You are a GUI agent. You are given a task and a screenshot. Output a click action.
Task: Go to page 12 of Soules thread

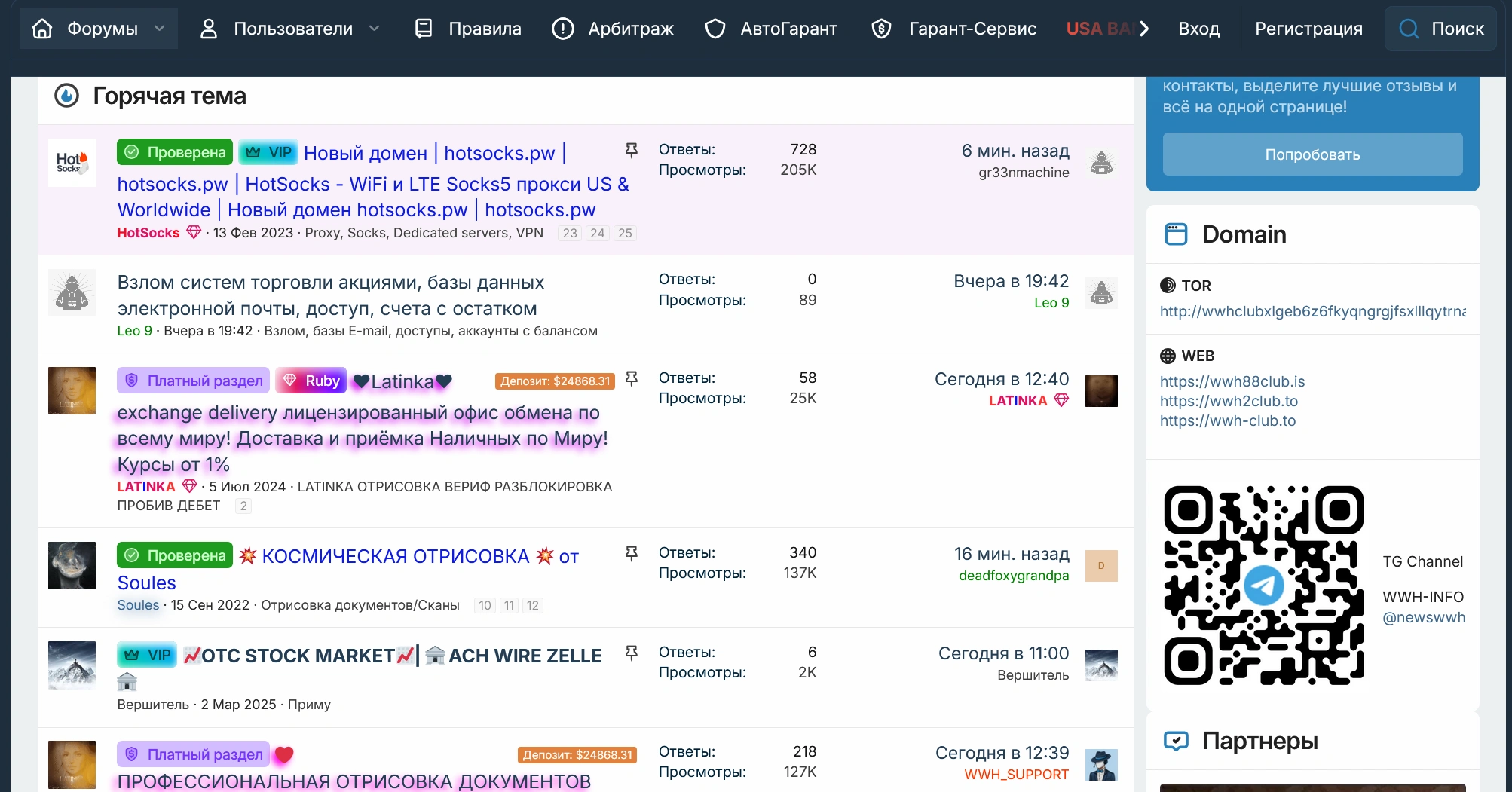pos(533,605)
